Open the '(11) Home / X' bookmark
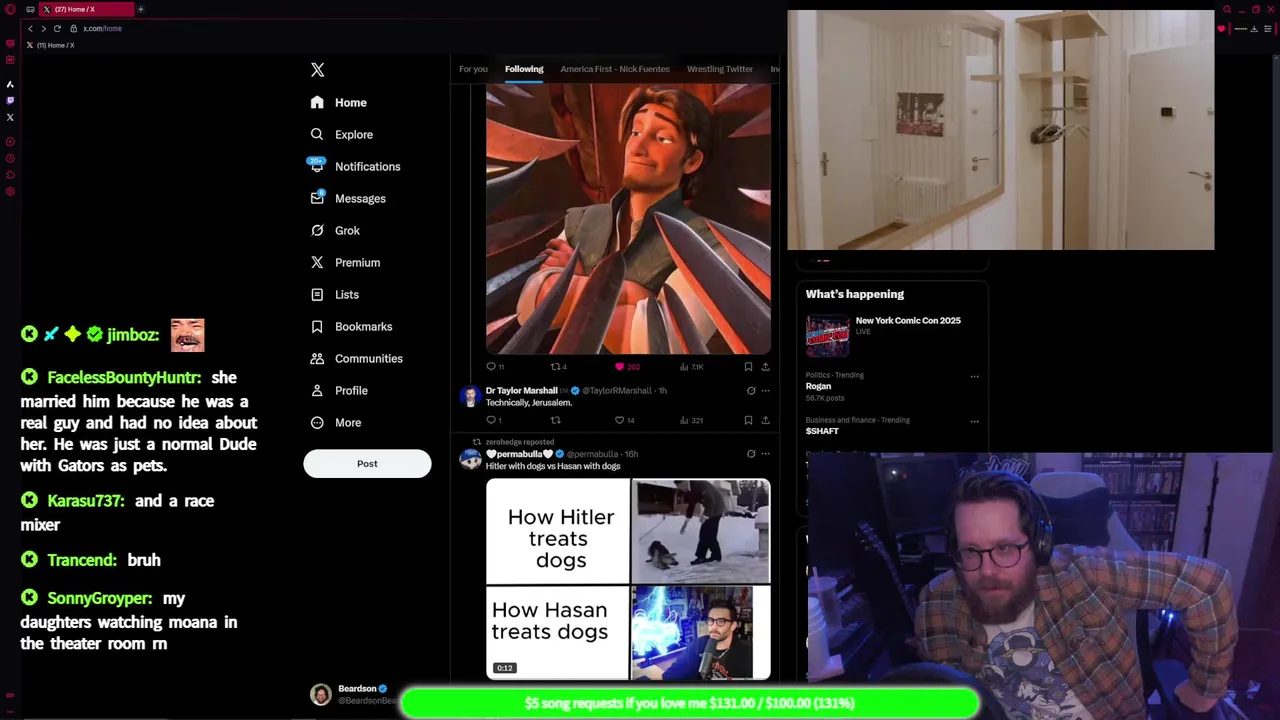 point(51,45)
